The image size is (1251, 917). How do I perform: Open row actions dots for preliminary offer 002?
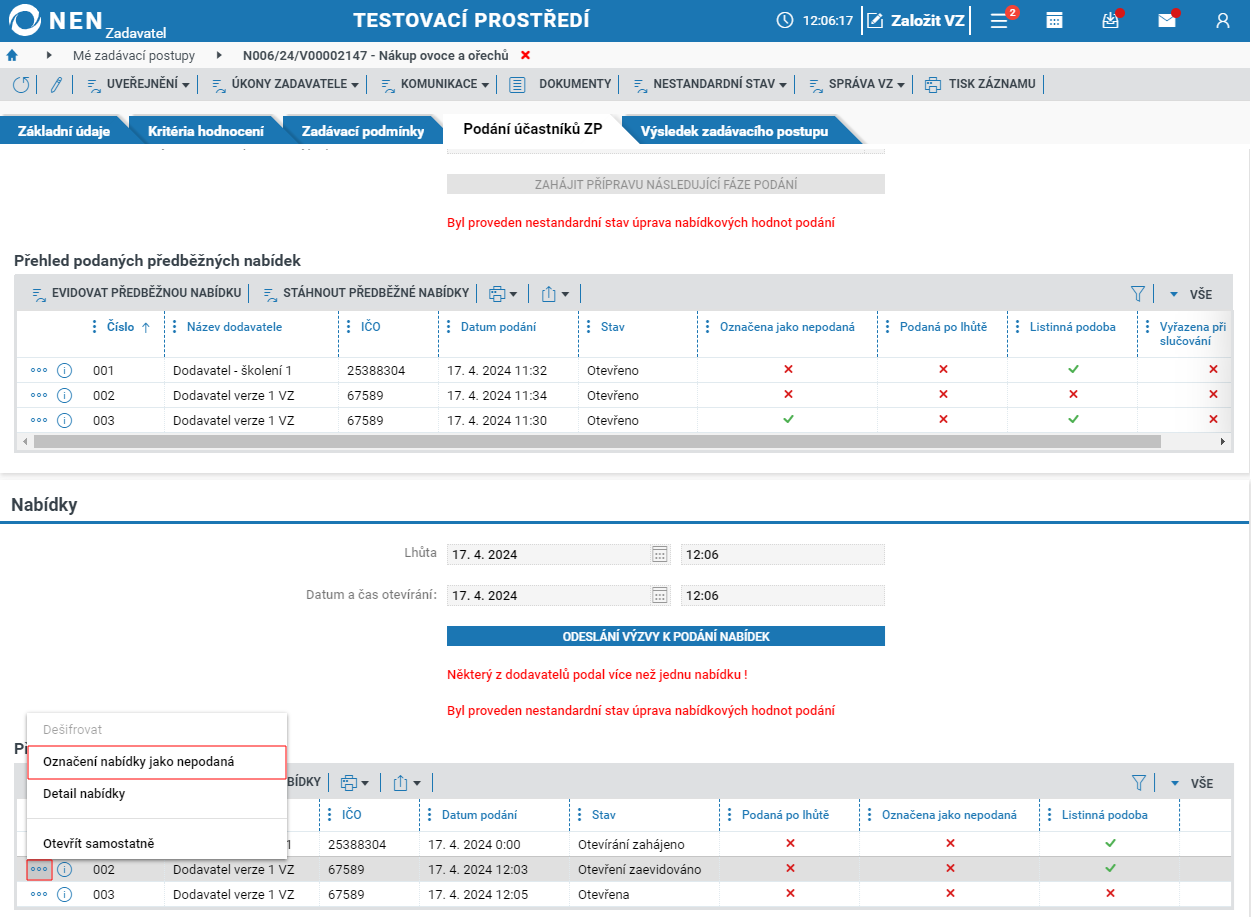click(39, 395)
